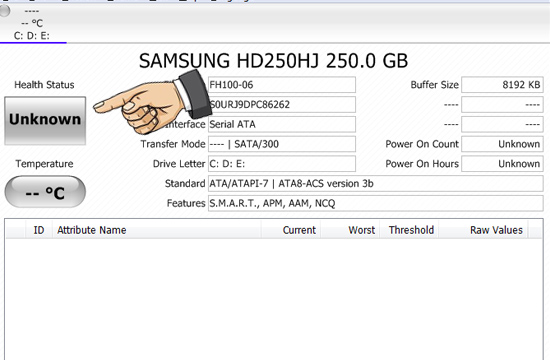550x360 pixels.
Task: Click the Buffer Size label
Action: [x=434, y=85]
